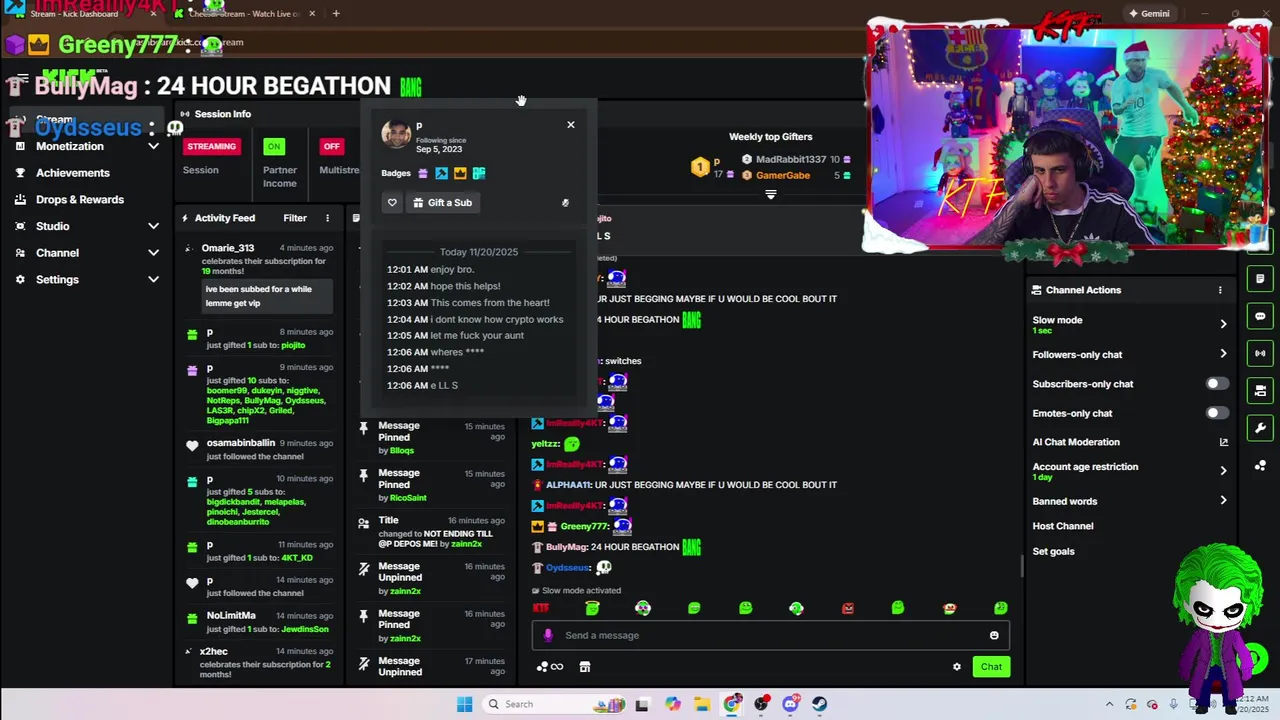Image resolution: width=1280 pixels, height=720 pixels.
Task: Click Gift a Sub button
Action: (442, 203)
